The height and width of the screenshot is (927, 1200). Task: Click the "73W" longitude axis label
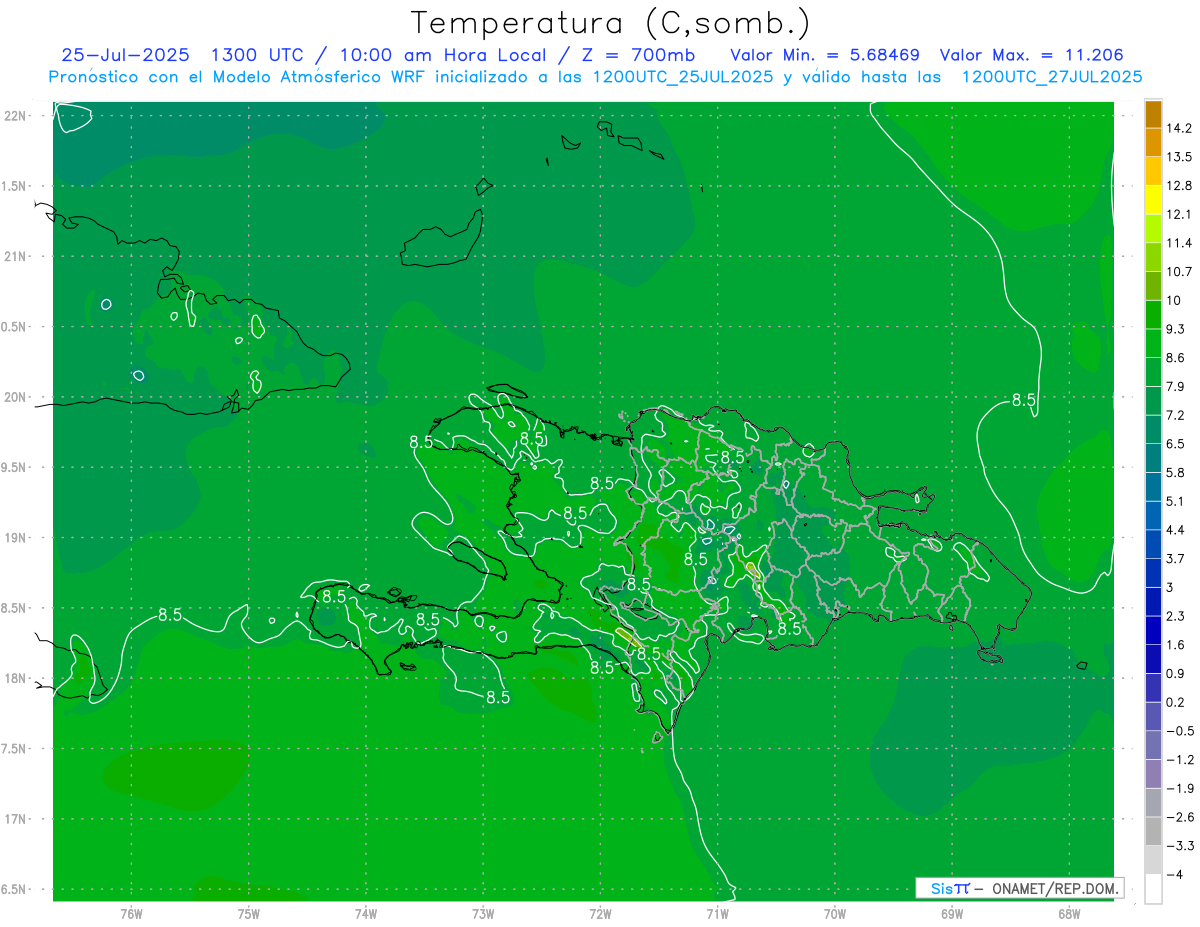pos(483,913)
